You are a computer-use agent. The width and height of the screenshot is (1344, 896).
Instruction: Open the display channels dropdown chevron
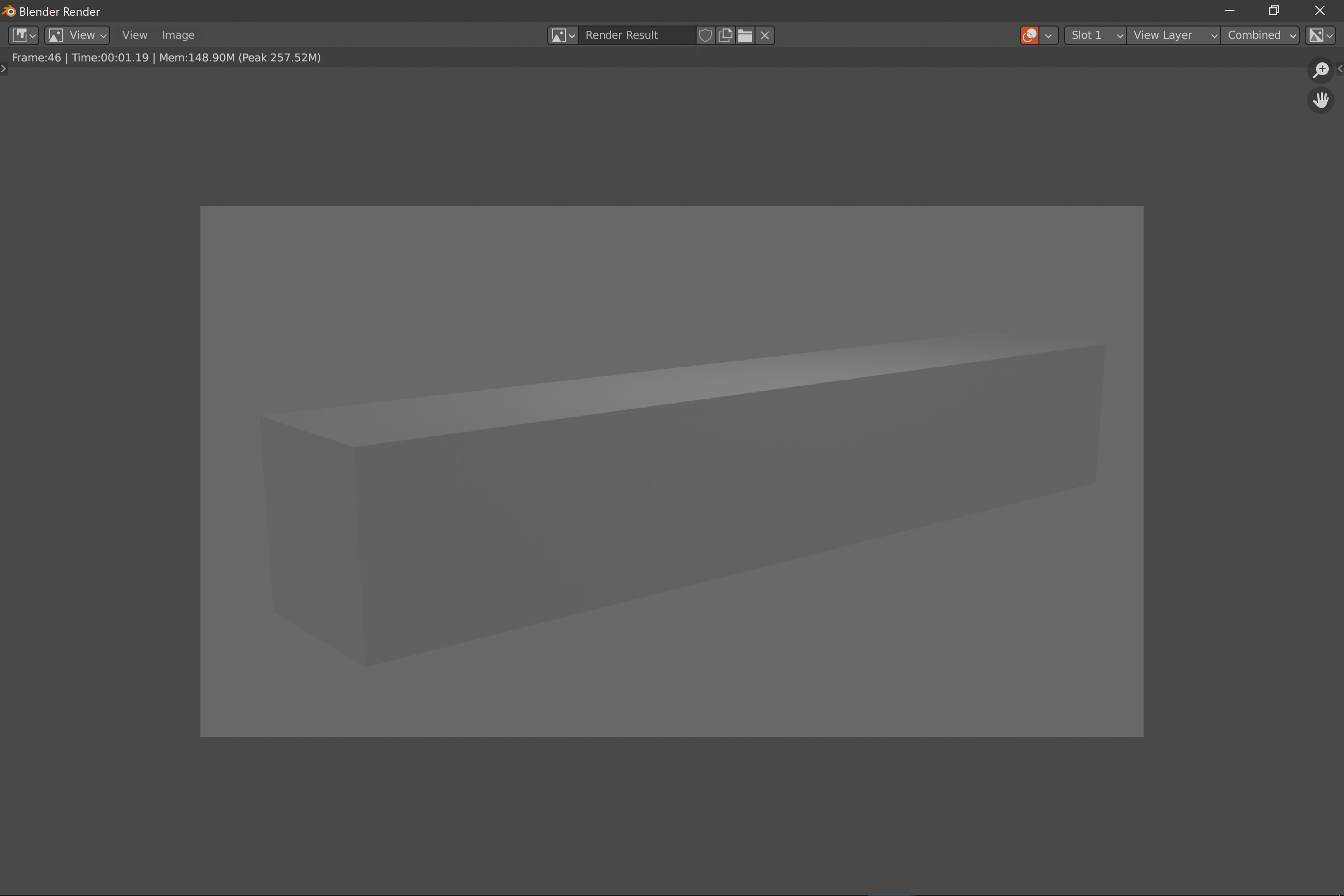1049,35
